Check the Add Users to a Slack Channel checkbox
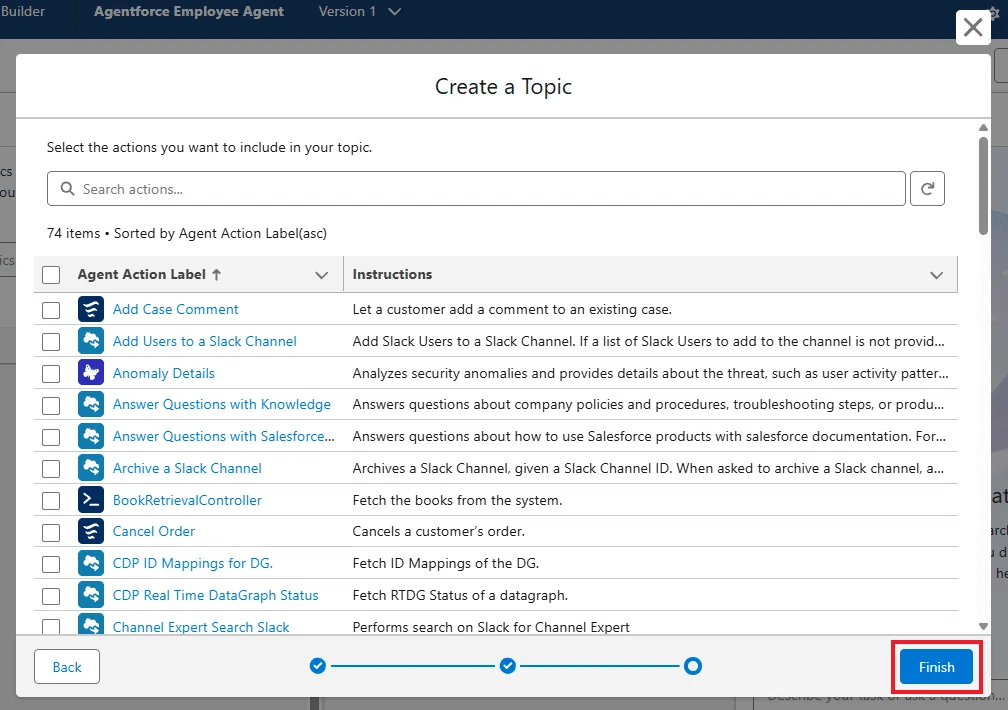This screenshot has height=710, width=1008. point(51,341)
